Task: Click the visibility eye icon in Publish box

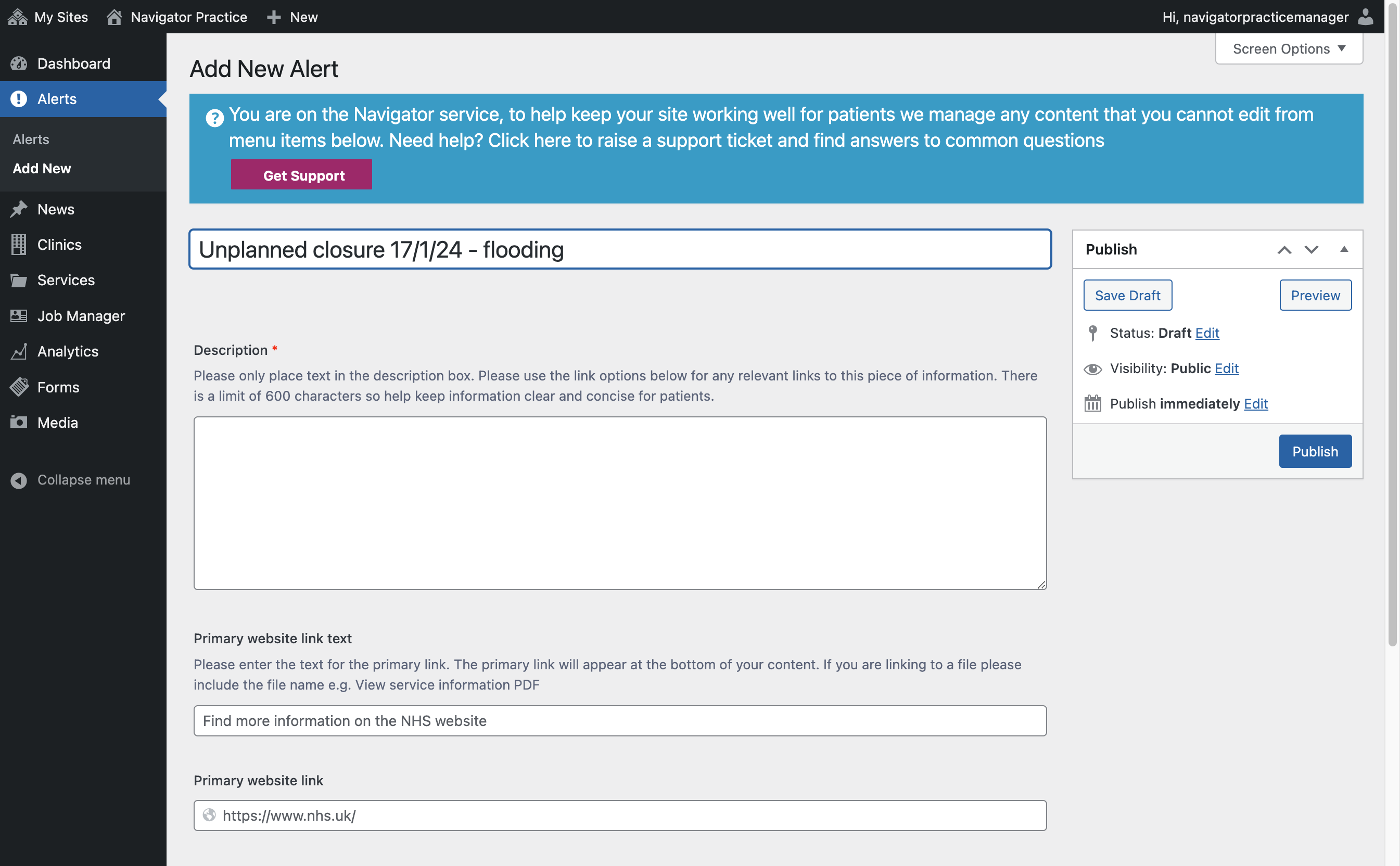Action: point(1092,369)
